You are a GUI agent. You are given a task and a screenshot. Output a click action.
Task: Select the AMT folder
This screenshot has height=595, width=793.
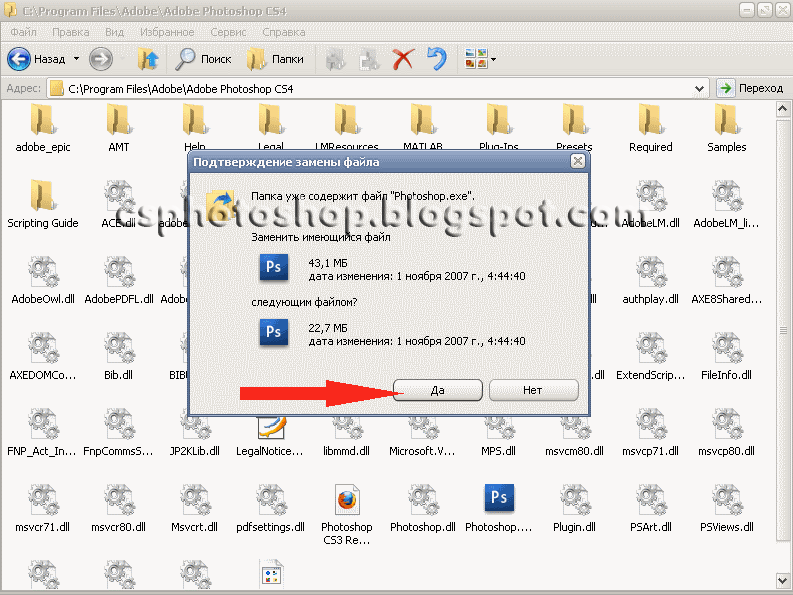coord(119,128)
